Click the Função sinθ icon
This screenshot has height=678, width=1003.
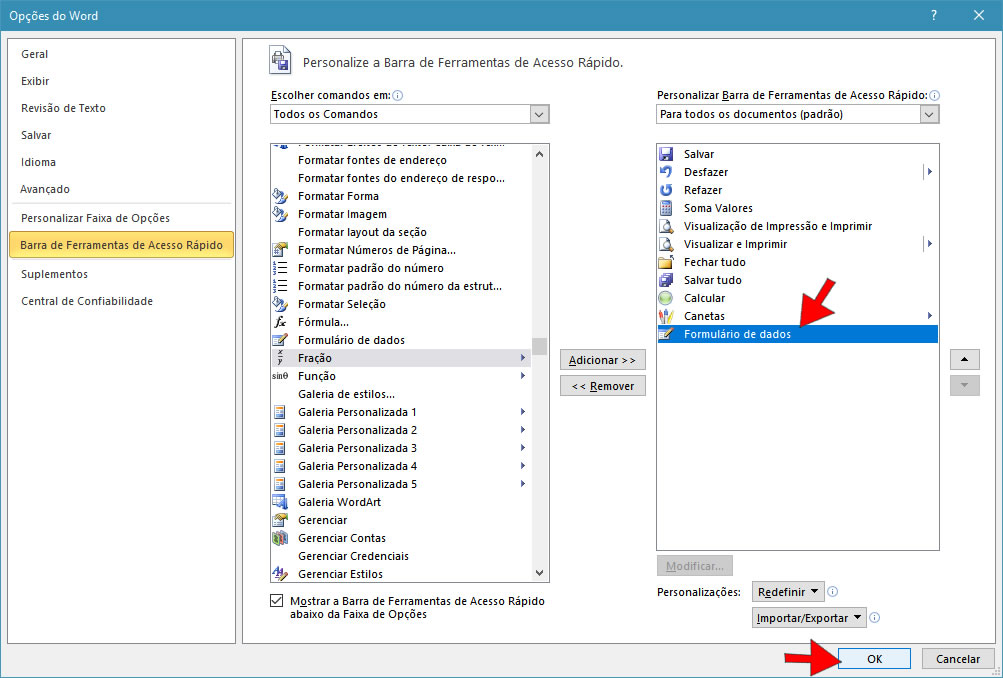[280, 376]
